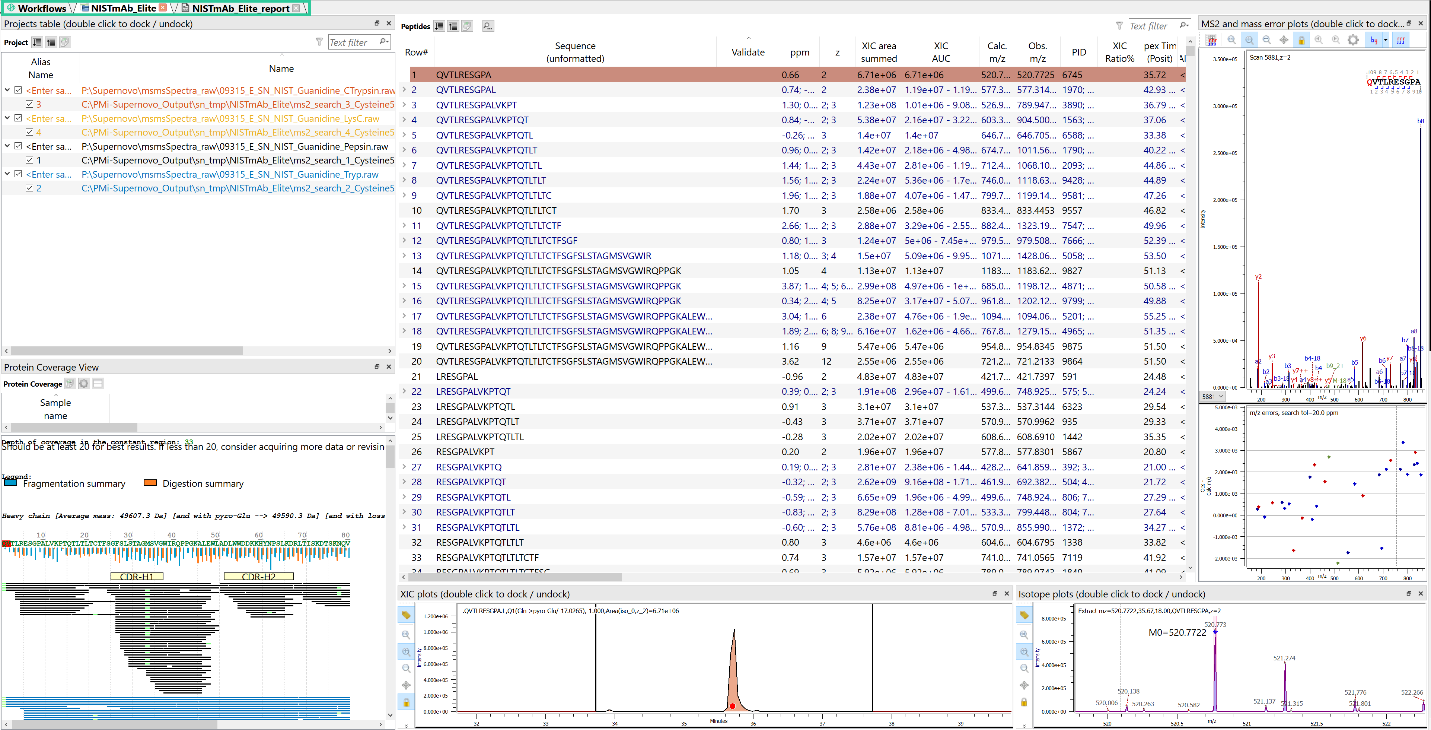Screen dimensions: 1431x730
Task: Close the MS2 and mass error plots panel
Action: coord(1423,23)
